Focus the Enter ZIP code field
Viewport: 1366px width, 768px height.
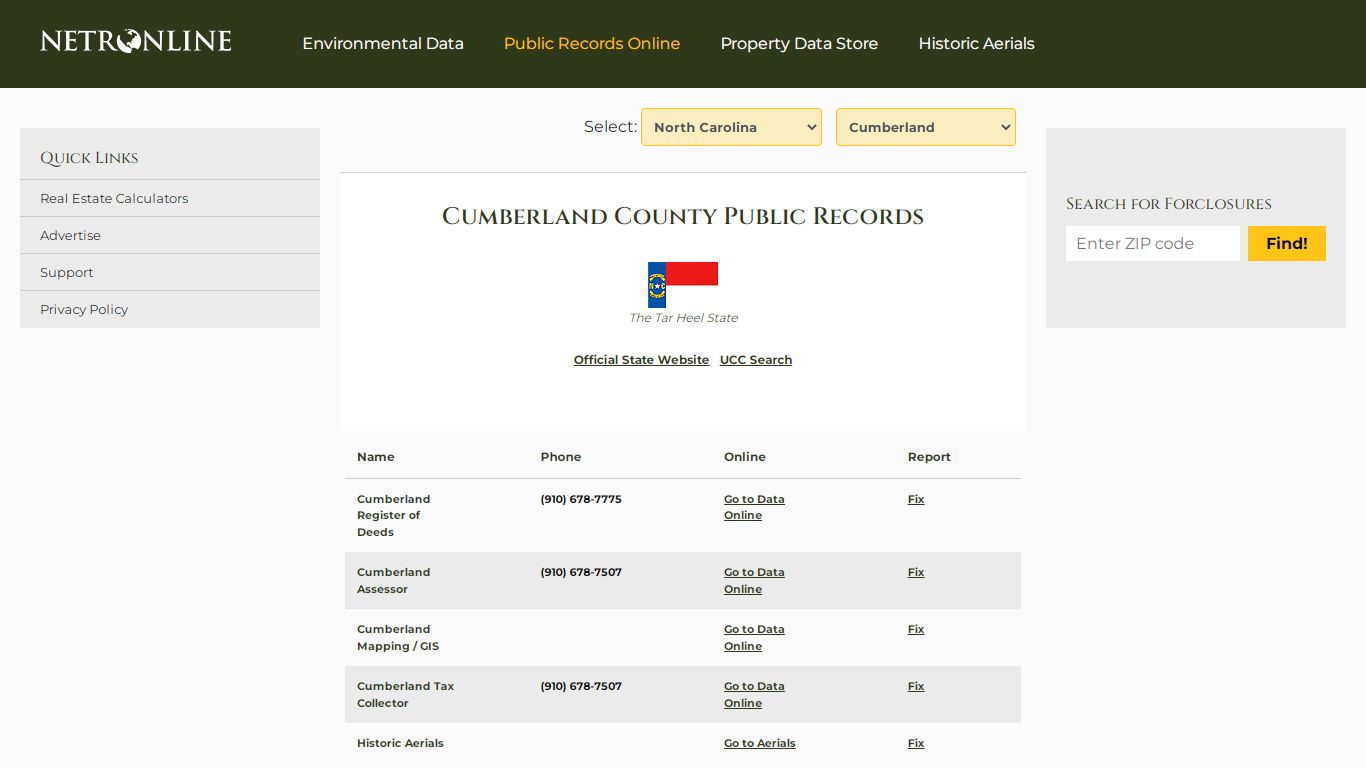1153,243
